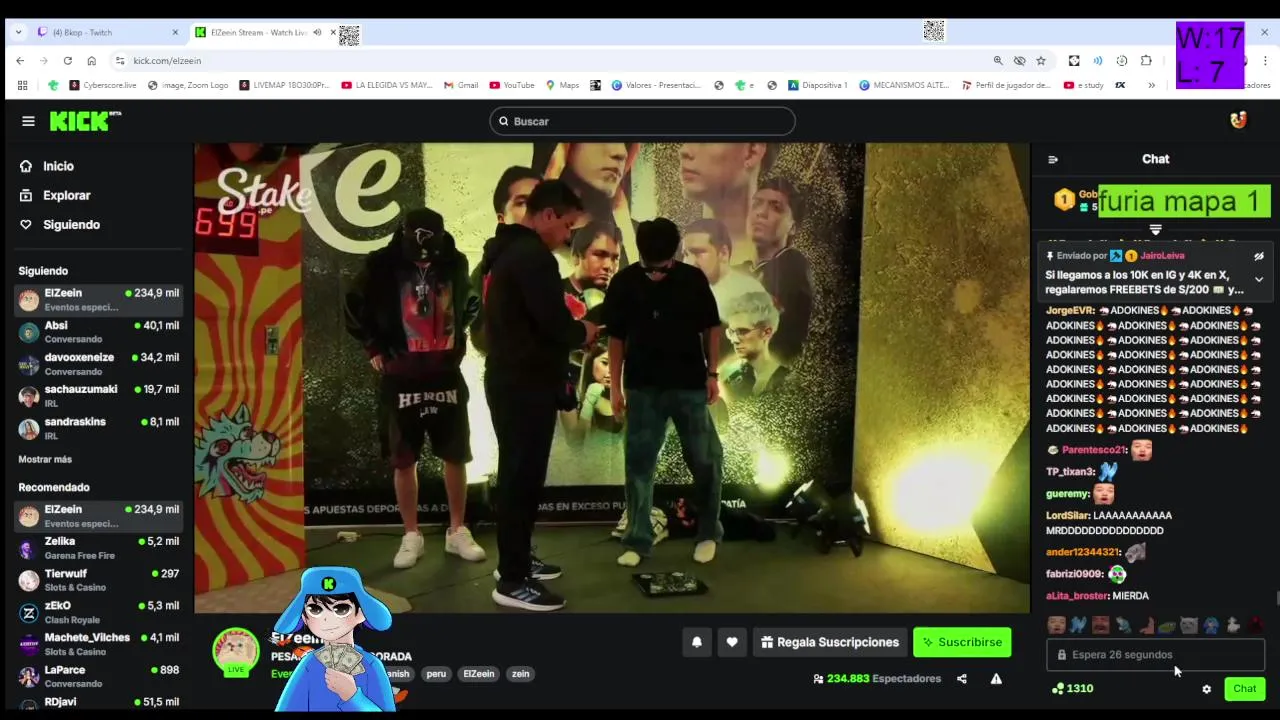Open the tab search dropdown arrow
This screenshot has width=1280, height=720.
pyautogui.click(x=18, y=32)
